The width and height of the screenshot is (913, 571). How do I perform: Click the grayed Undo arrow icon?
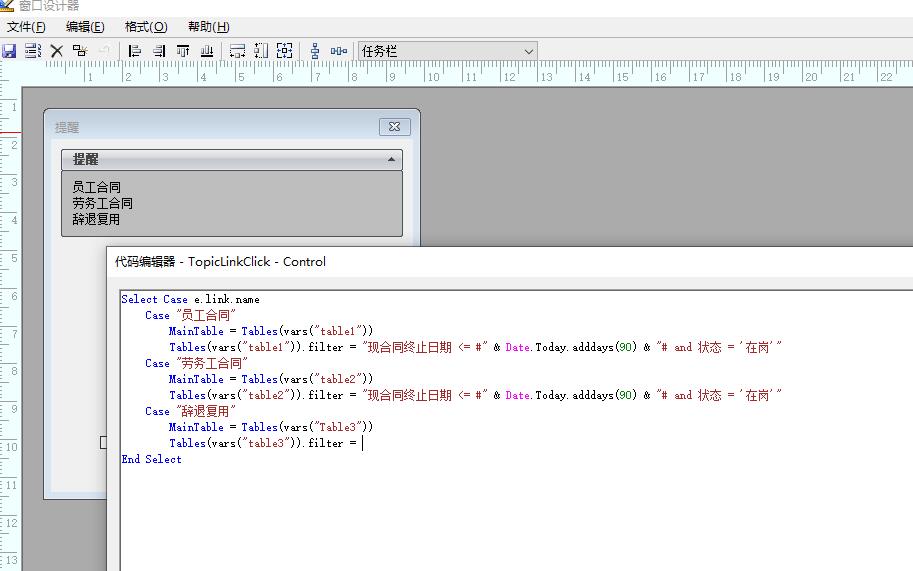104,50
